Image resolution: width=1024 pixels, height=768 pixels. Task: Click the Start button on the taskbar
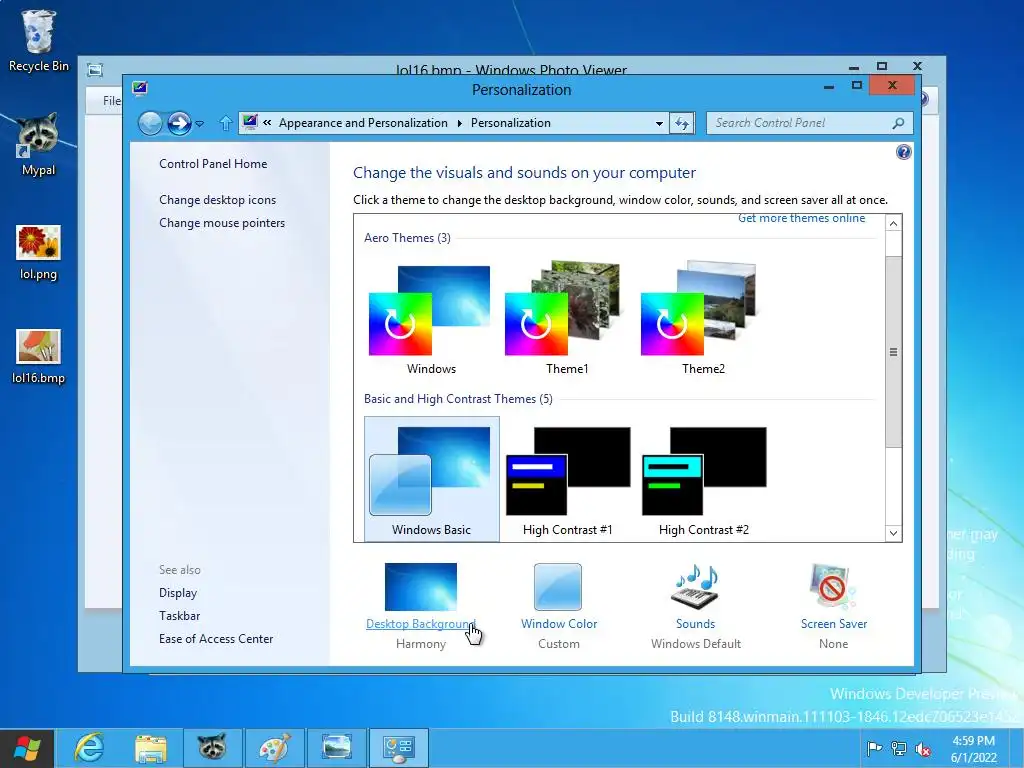[x=27, y=748]
